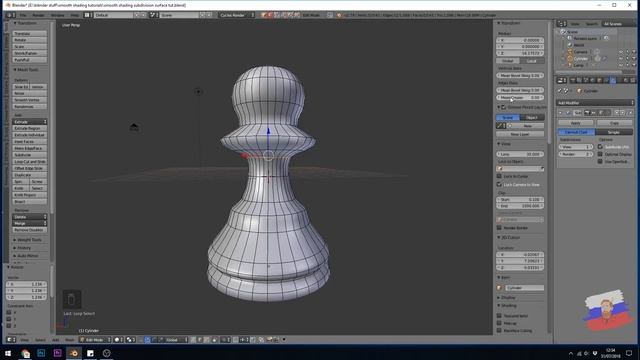Click the Blender icon on the taskbar
The width and height of the screenshot is (640, 360).
(x=74, y=353)
